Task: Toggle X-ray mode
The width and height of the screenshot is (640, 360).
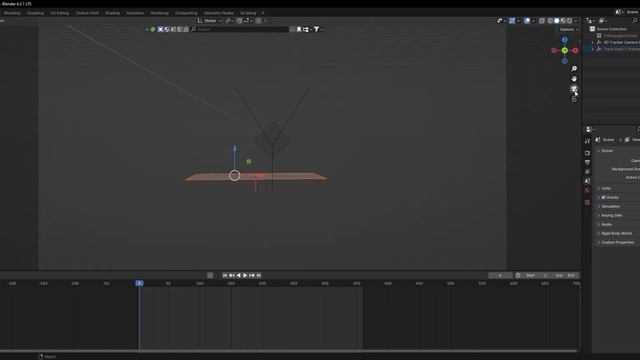Action: pos(542,21)
